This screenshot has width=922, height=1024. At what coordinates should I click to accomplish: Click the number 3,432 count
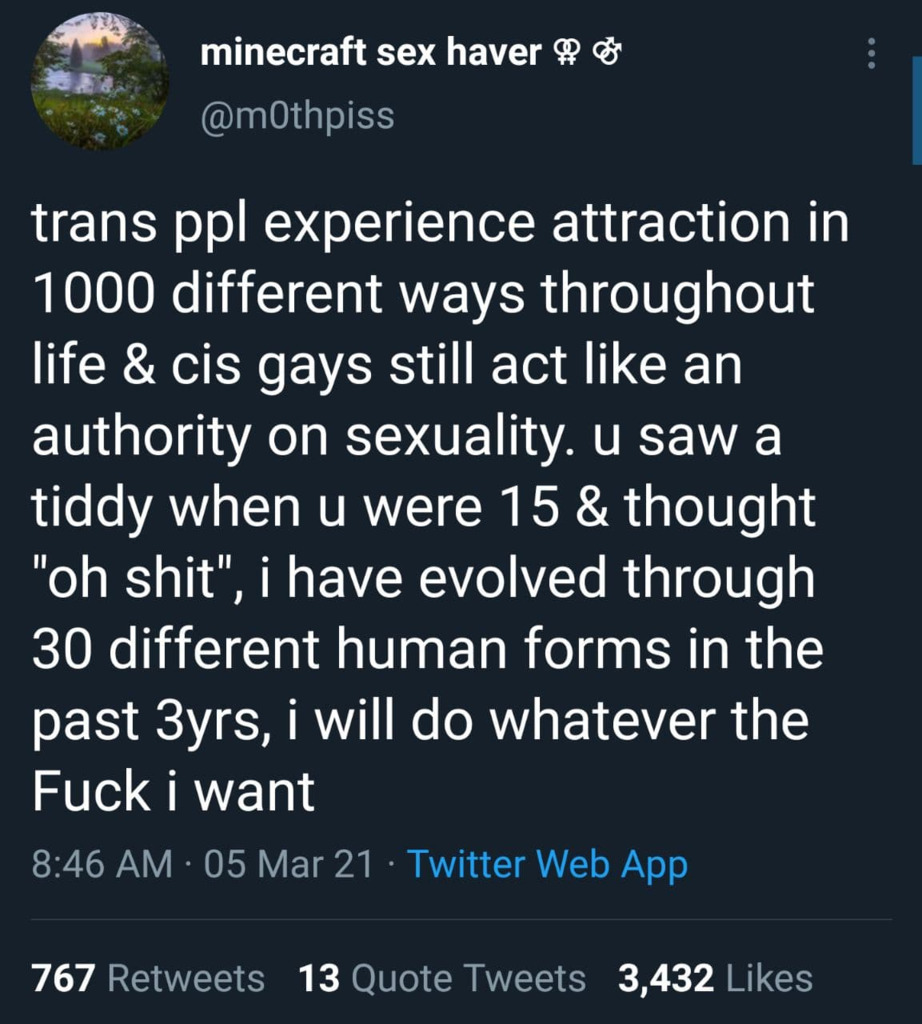point(666,978)
